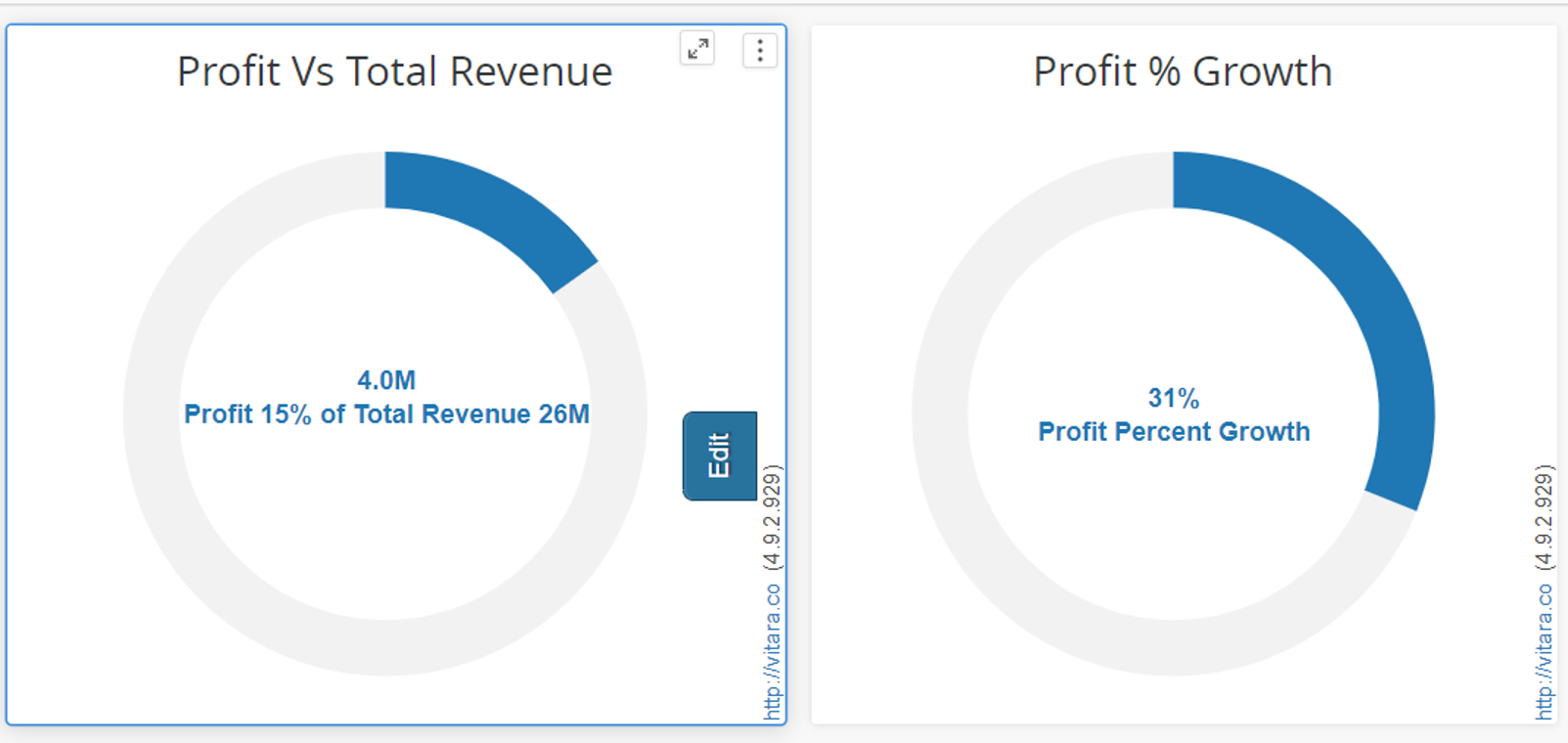Screen dimensions: 1568x743
Task: Click empty center above the 4.0M value
Action: click(x=386, y=293)
